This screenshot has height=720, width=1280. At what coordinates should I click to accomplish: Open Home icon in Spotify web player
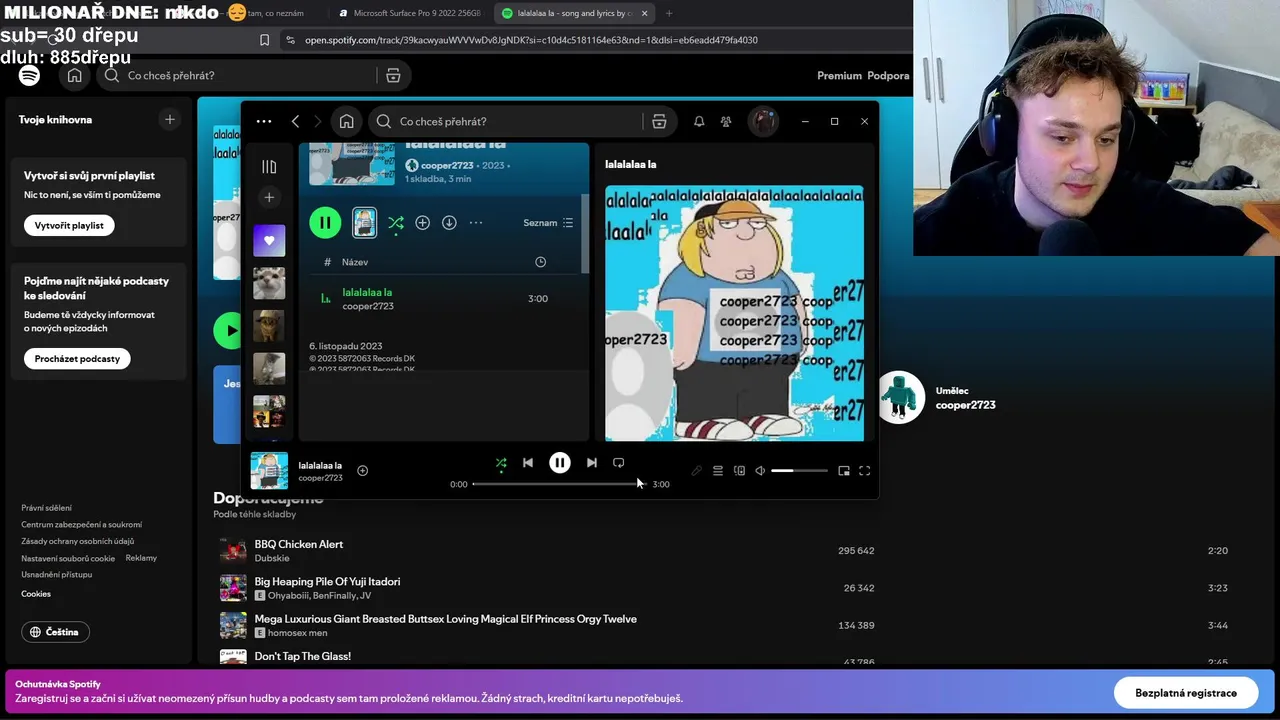pos(75,76)
